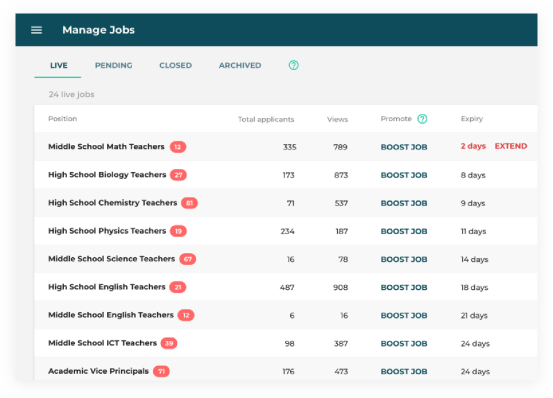Open the High School Biology Teachers position

pos(107,175)
